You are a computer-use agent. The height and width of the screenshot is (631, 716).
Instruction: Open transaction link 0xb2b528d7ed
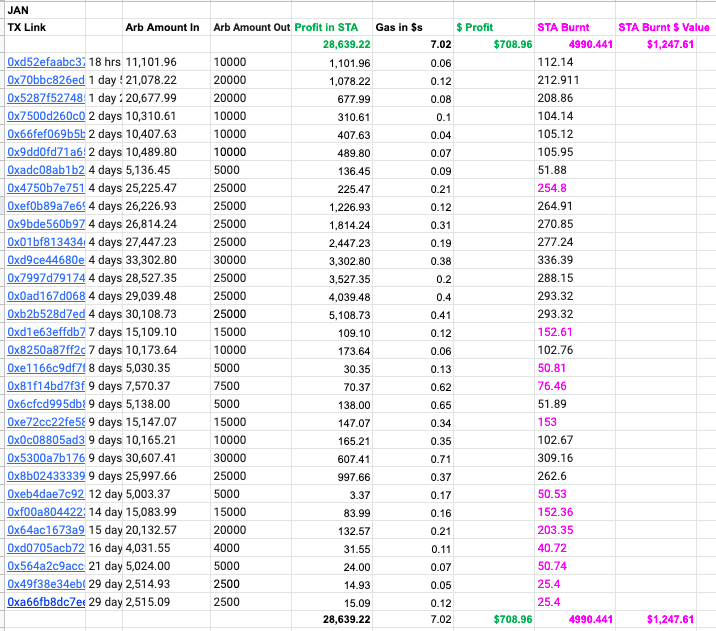pos(46,314)
